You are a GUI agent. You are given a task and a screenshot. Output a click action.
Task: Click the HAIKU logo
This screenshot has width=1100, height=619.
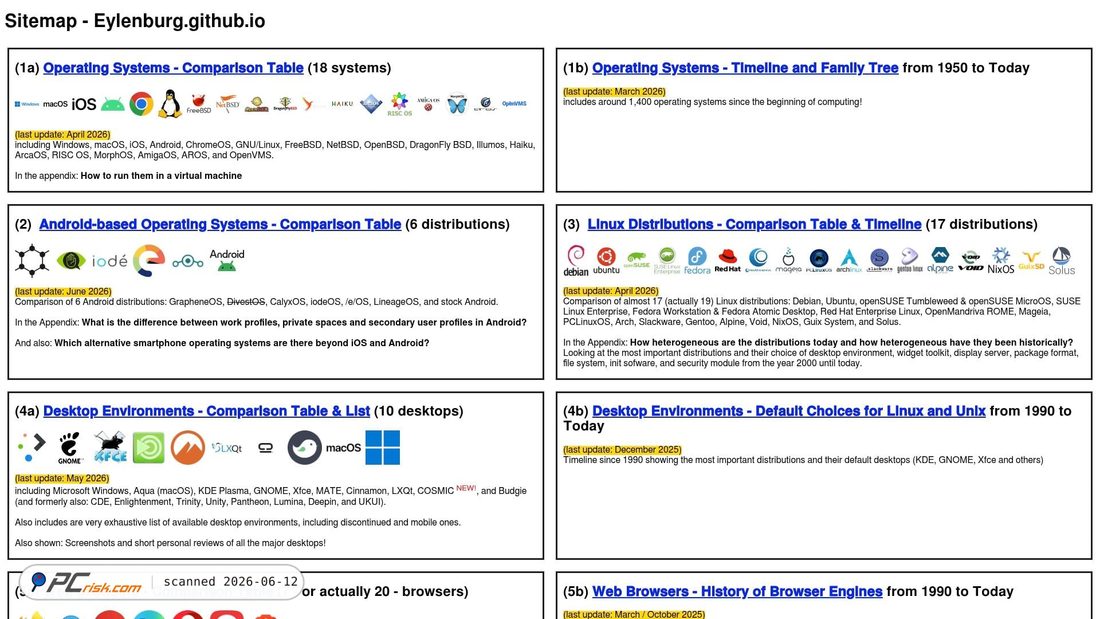tap(342, 104)
